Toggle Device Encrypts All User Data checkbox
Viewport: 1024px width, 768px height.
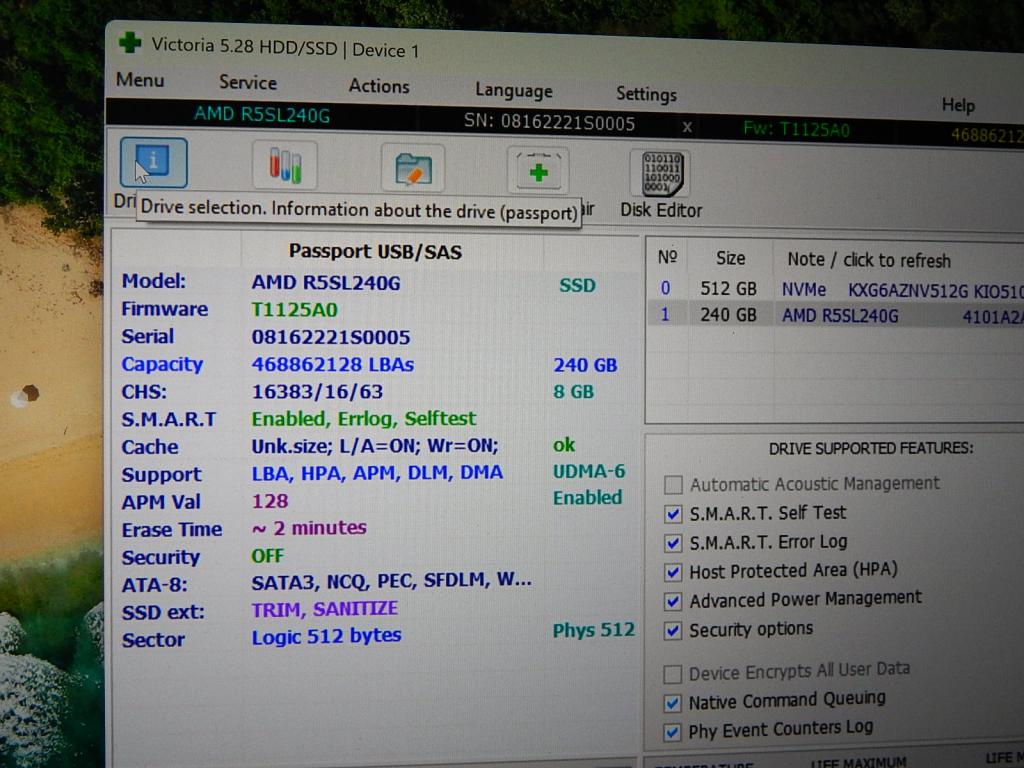[x=672, y=674]
